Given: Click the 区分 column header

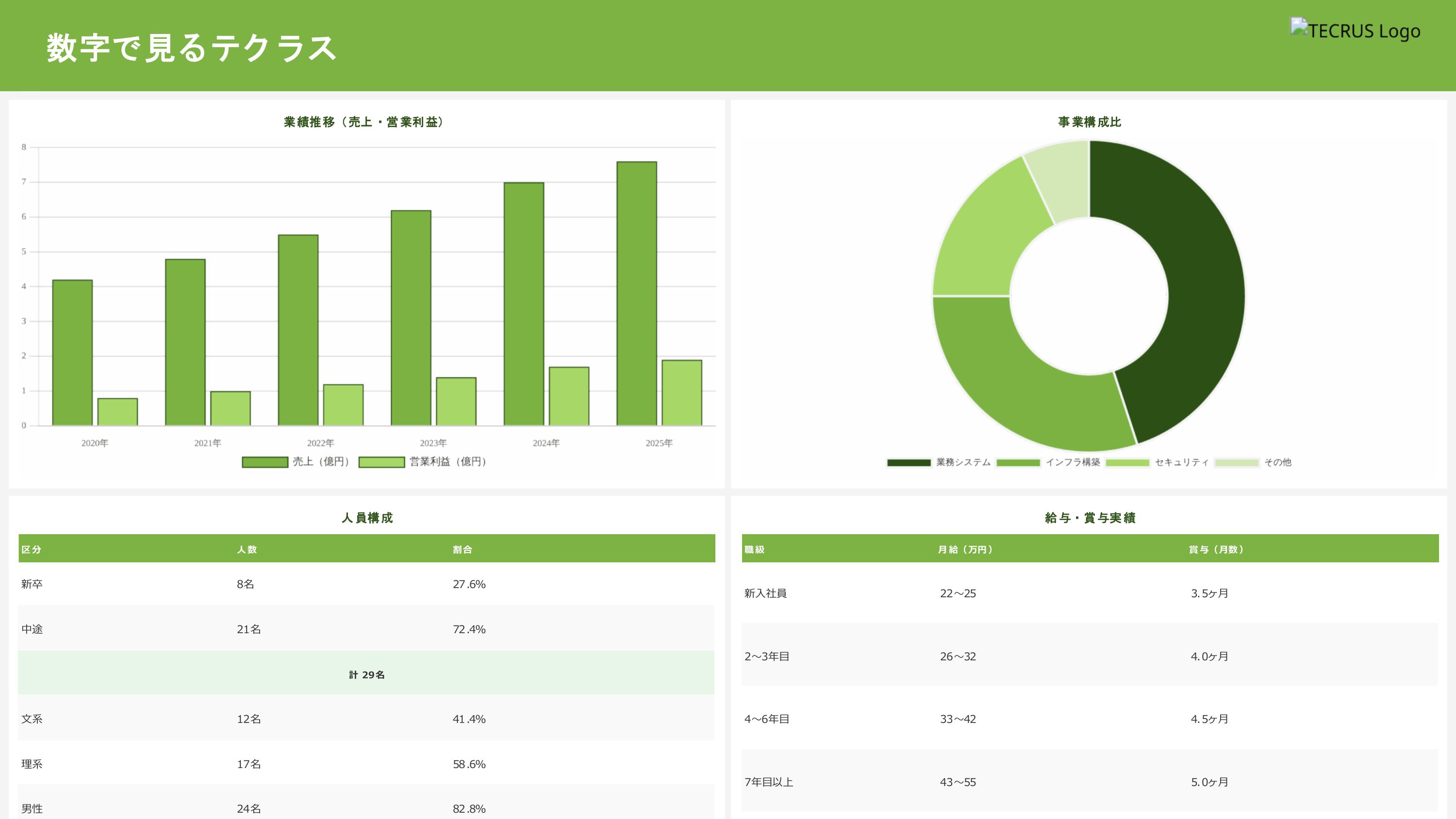Looking at the screenshot, I should [x=31, y=549].
